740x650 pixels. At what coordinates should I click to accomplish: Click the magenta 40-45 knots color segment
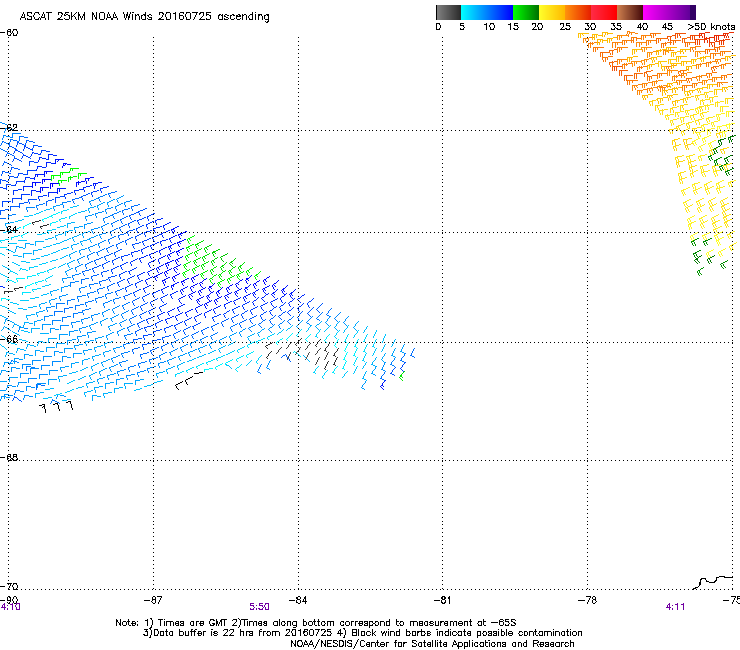pos(656,12)
